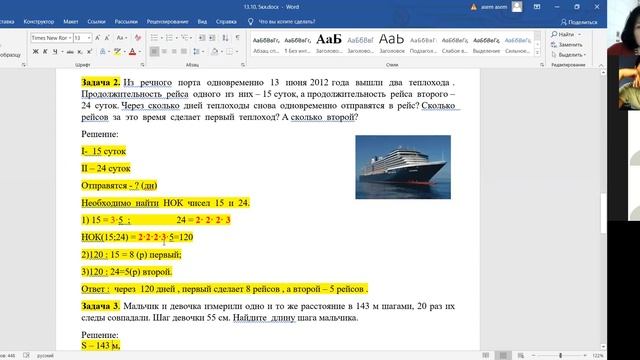The width and height of the screenshot is (640, 360).
Task: Toggle superscript formatting
Action: click(89, 52)
